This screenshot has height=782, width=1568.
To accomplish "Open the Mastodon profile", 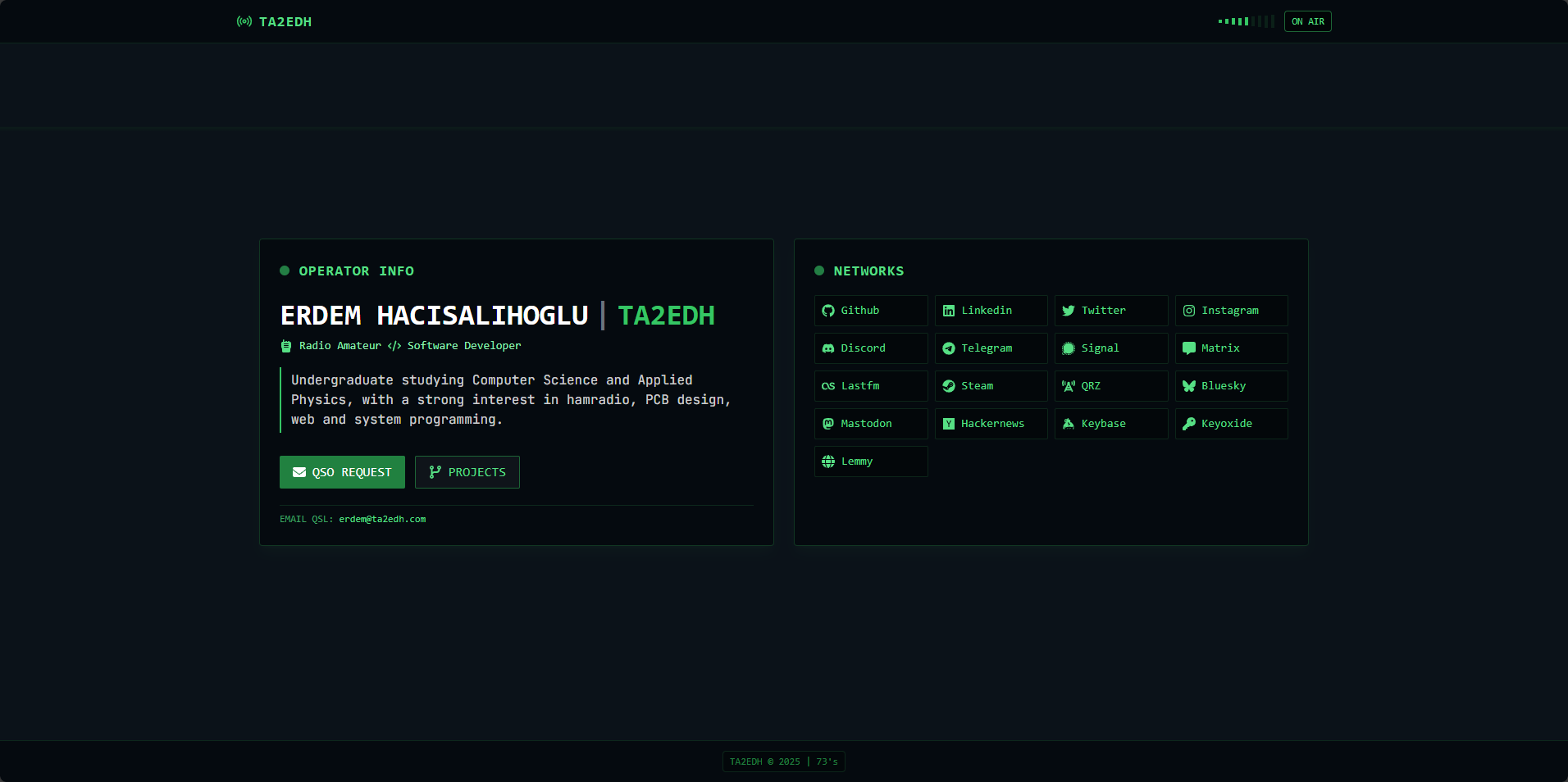I will pos(870,424).
